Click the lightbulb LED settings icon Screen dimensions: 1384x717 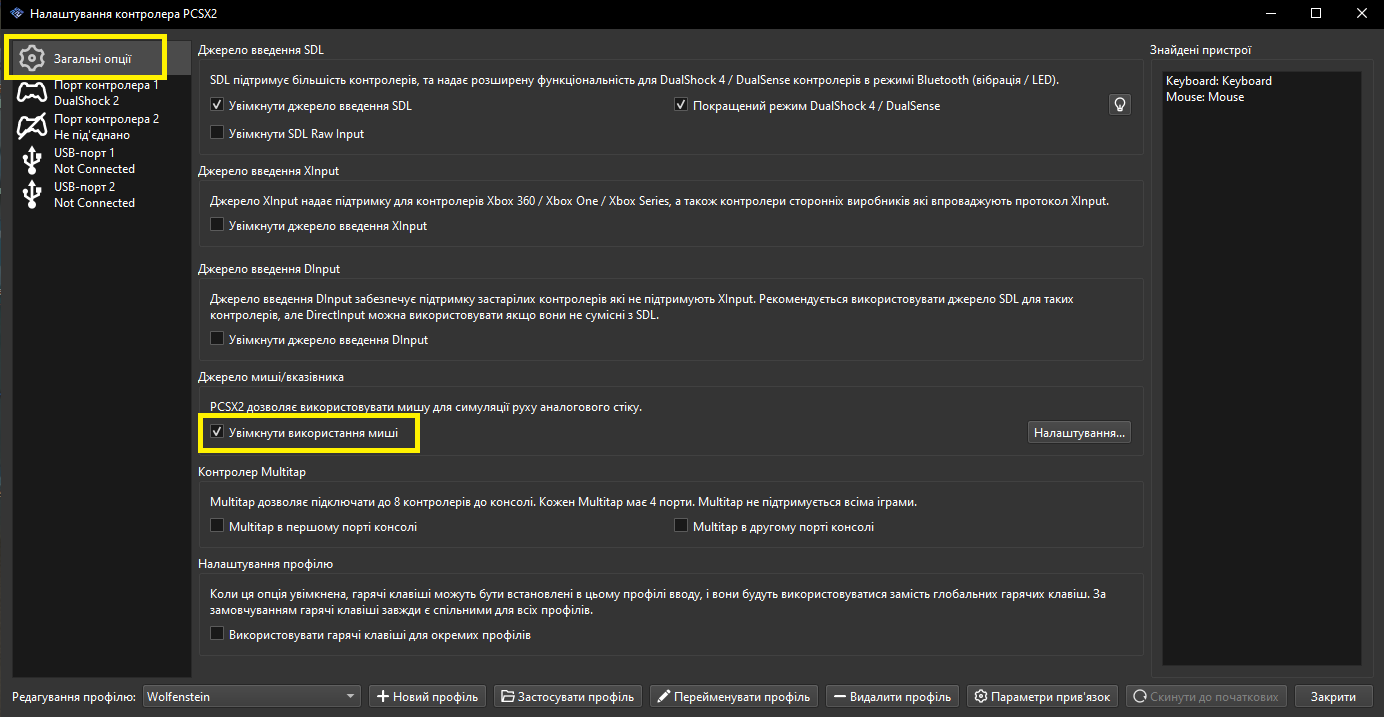[x=1120, y=105]
